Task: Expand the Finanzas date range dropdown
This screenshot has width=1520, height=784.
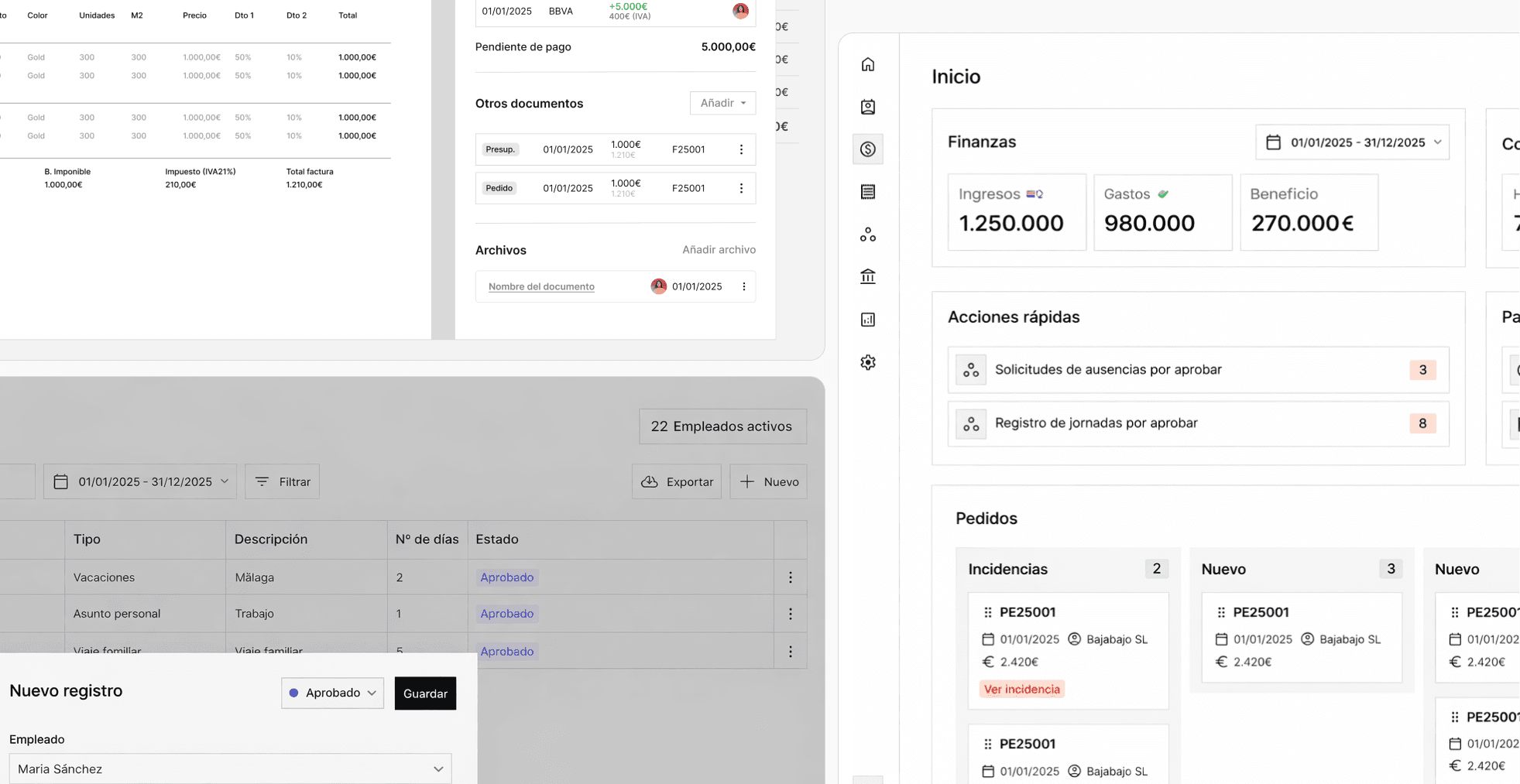Action: click(1352, 142)
